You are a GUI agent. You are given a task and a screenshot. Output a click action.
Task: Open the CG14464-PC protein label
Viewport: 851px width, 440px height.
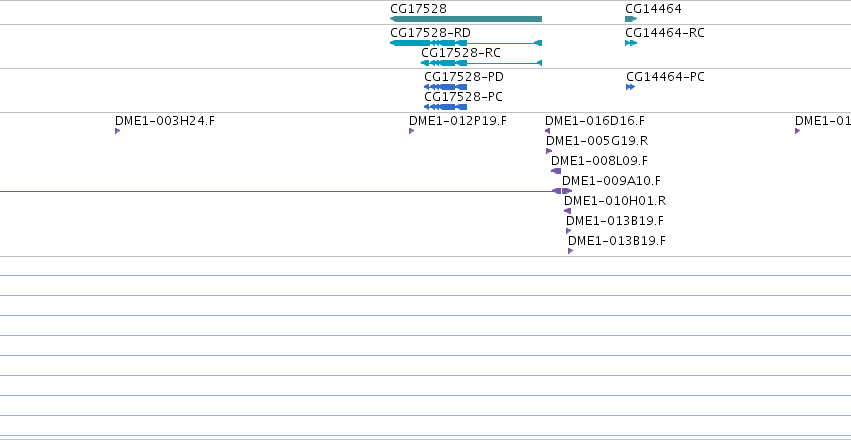coord(665,76)
